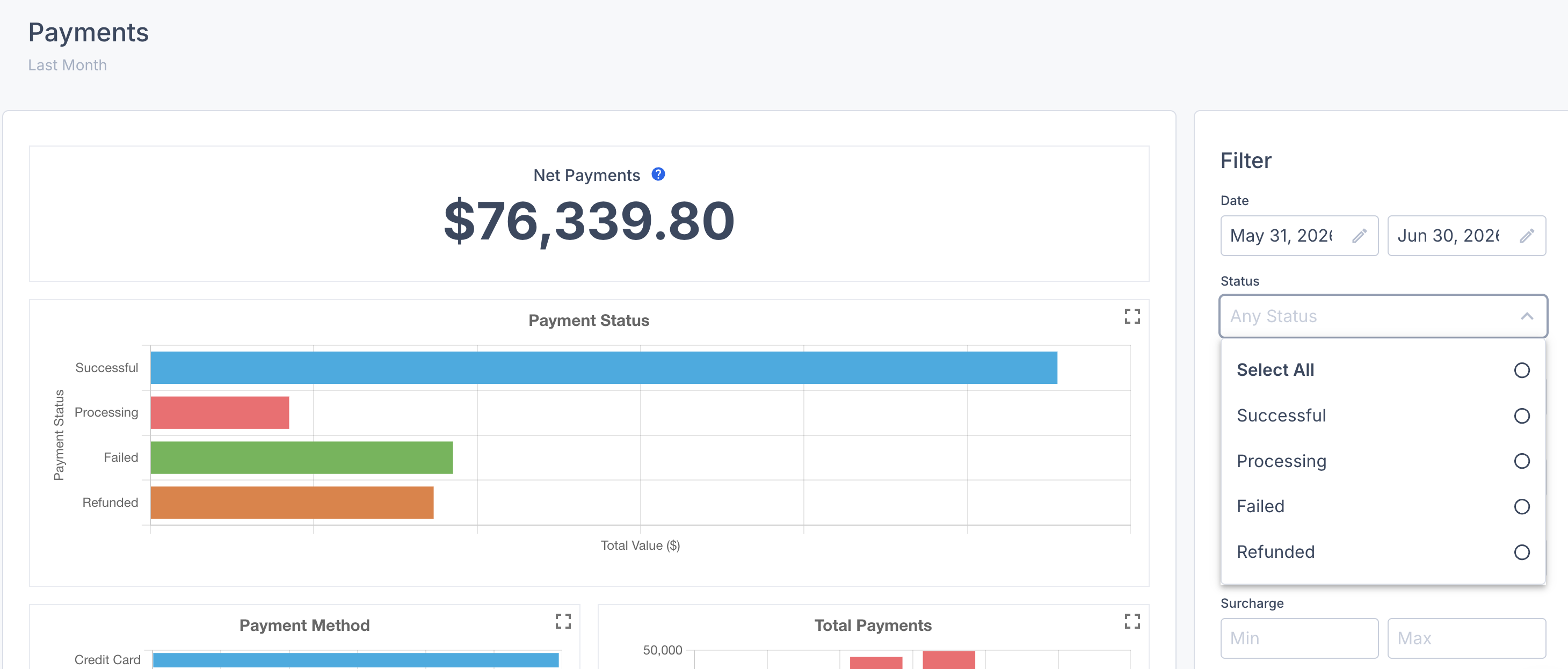This screenshot has height=669, width=1568.
Task: Open the Jun 30 end date field
Action: point(1467,236)
